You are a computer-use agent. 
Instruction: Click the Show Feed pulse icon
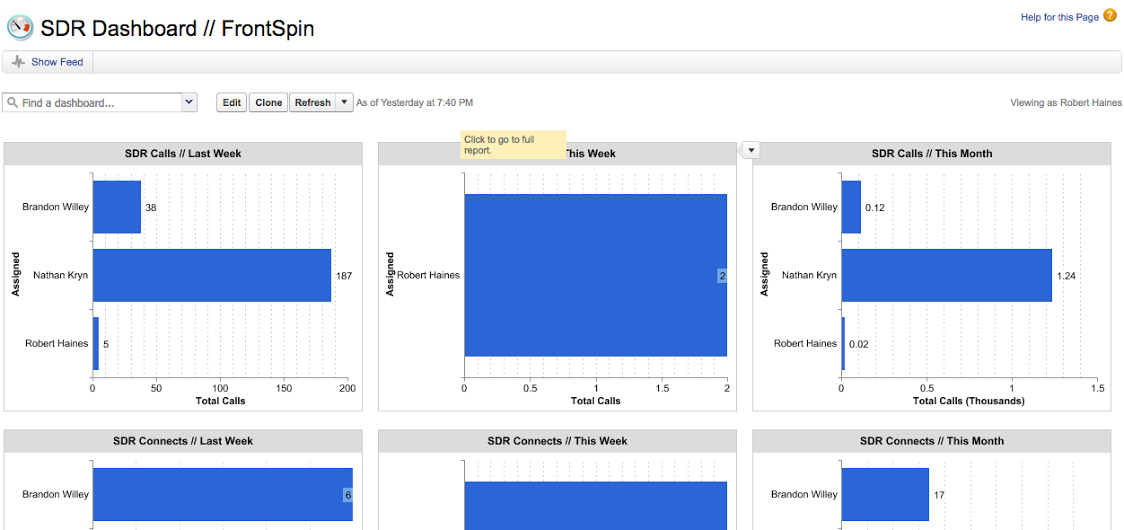pyautogui.click(x=18, y=62)
